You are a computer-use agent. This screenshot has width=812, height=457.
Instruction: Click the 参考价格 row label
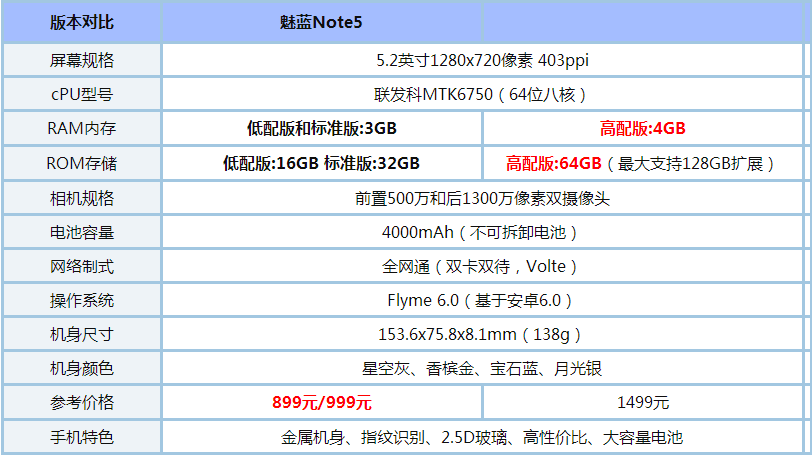click(x=82, y=402)
